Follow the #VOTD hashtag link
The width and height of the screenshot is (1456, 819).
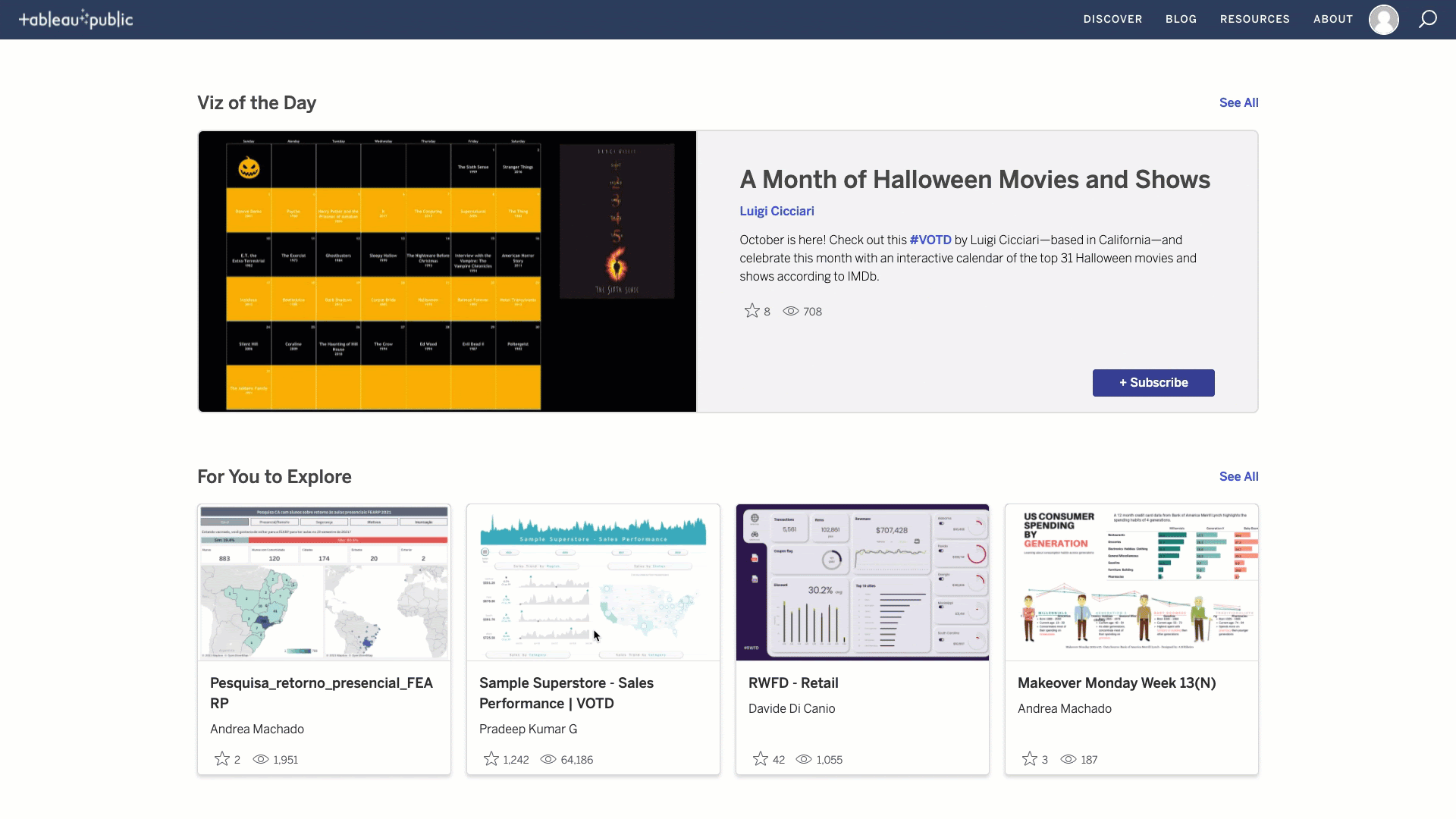(930, 240)
